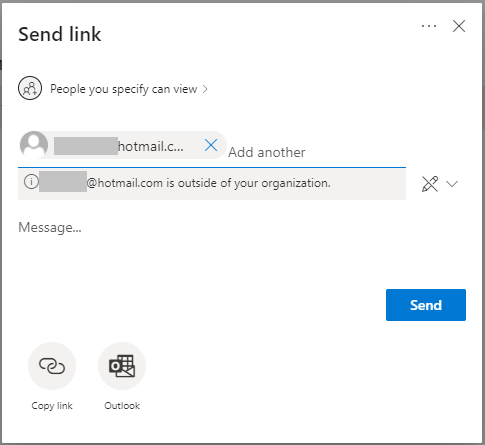Click the people link settings icon
Image resolution: width=485 pixels, height=445 pixels.
(30, 89)
